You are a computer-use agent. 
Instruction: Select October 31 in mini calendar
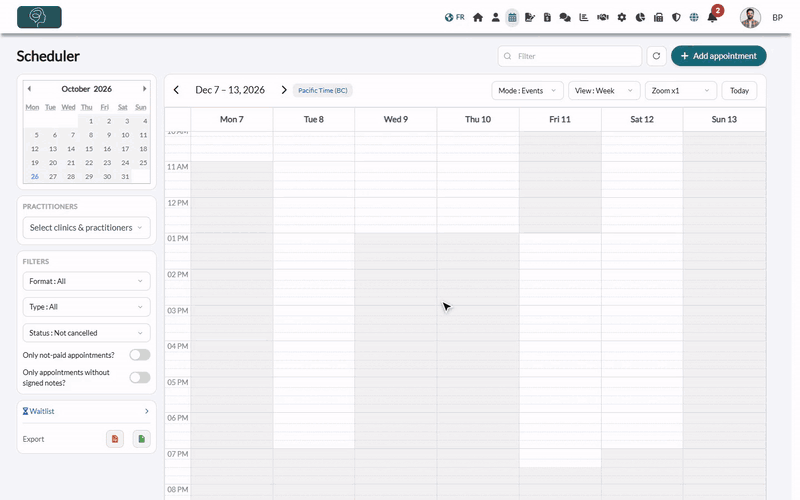coord(125,177)
